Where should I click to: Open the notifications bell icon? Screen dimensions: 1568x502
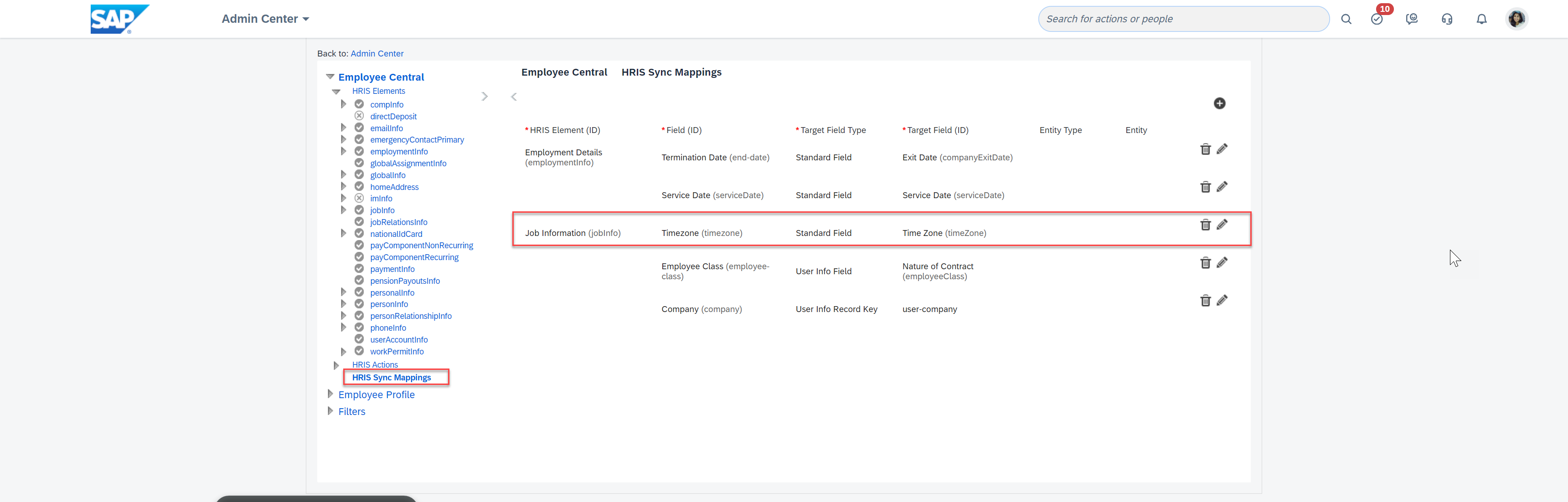[x=1481, y=19]
